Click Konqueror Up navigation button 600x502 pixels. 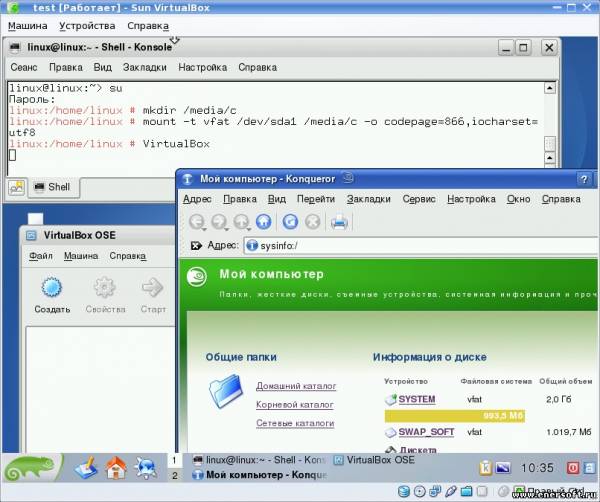242,222
